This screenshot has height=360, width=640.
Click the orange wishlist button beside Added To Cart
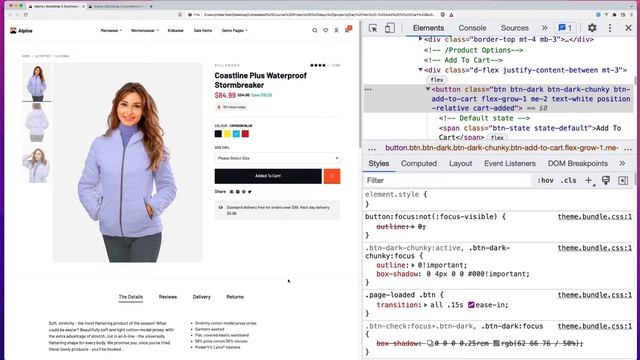[332, 176]
